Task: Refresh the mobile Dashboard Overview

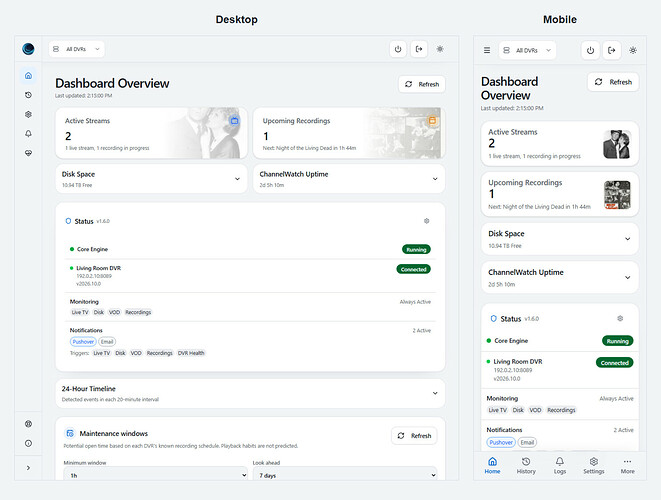Action: pyautogui.click(x=613, y=82)
